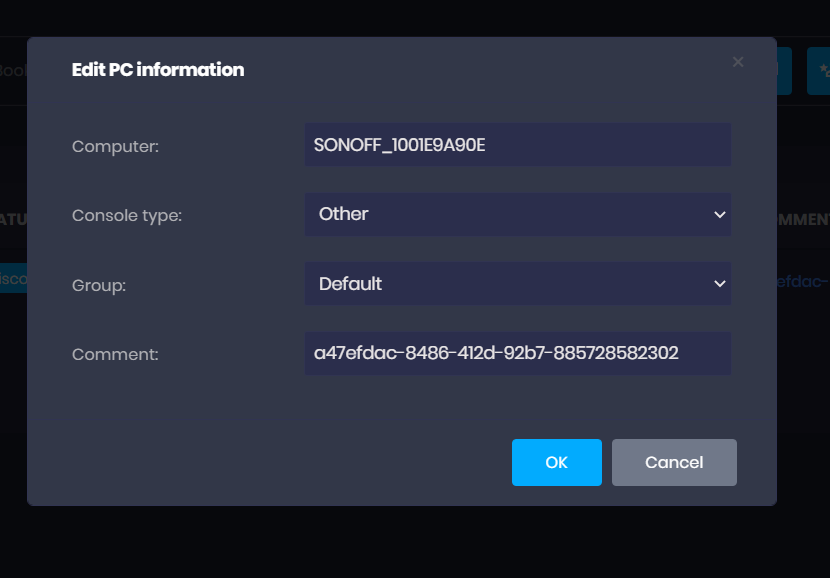Click the Console type: label
Image resolution: width=830 pixels, height=578 pixels.
(x=127, y=215)
